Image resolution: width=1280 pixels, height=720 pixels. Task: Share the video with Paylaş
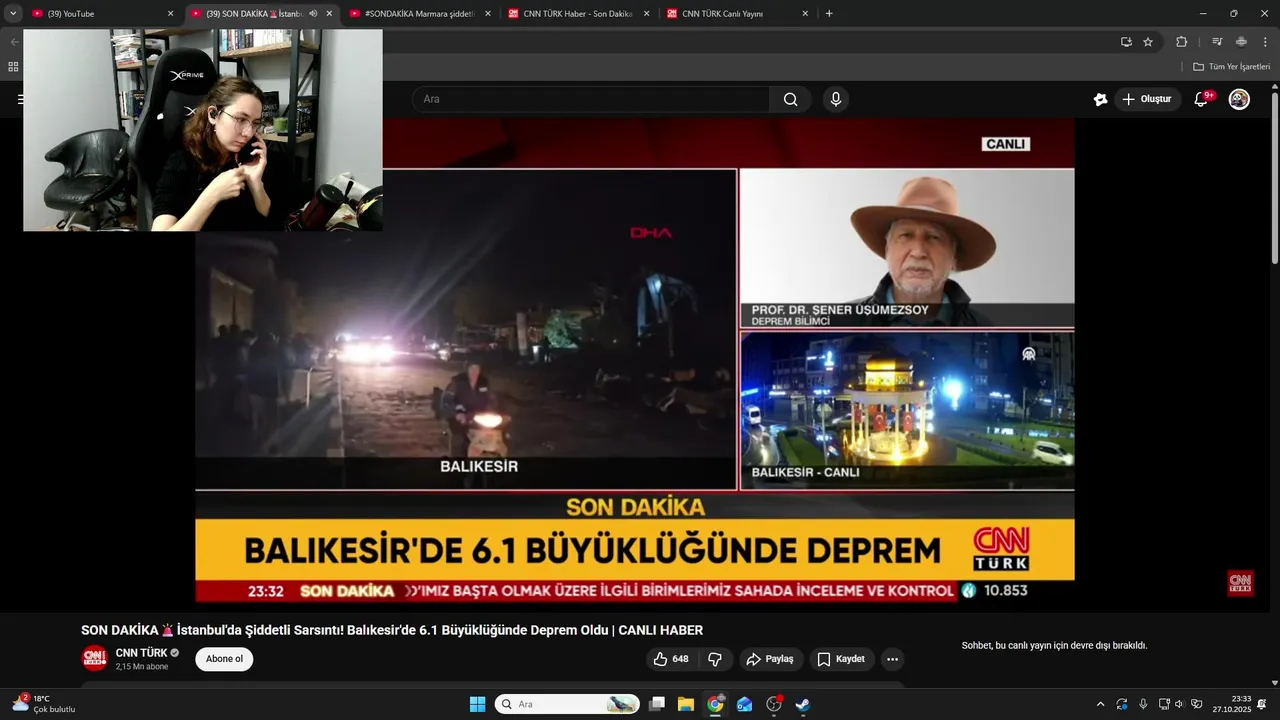(x=771, y=659)
